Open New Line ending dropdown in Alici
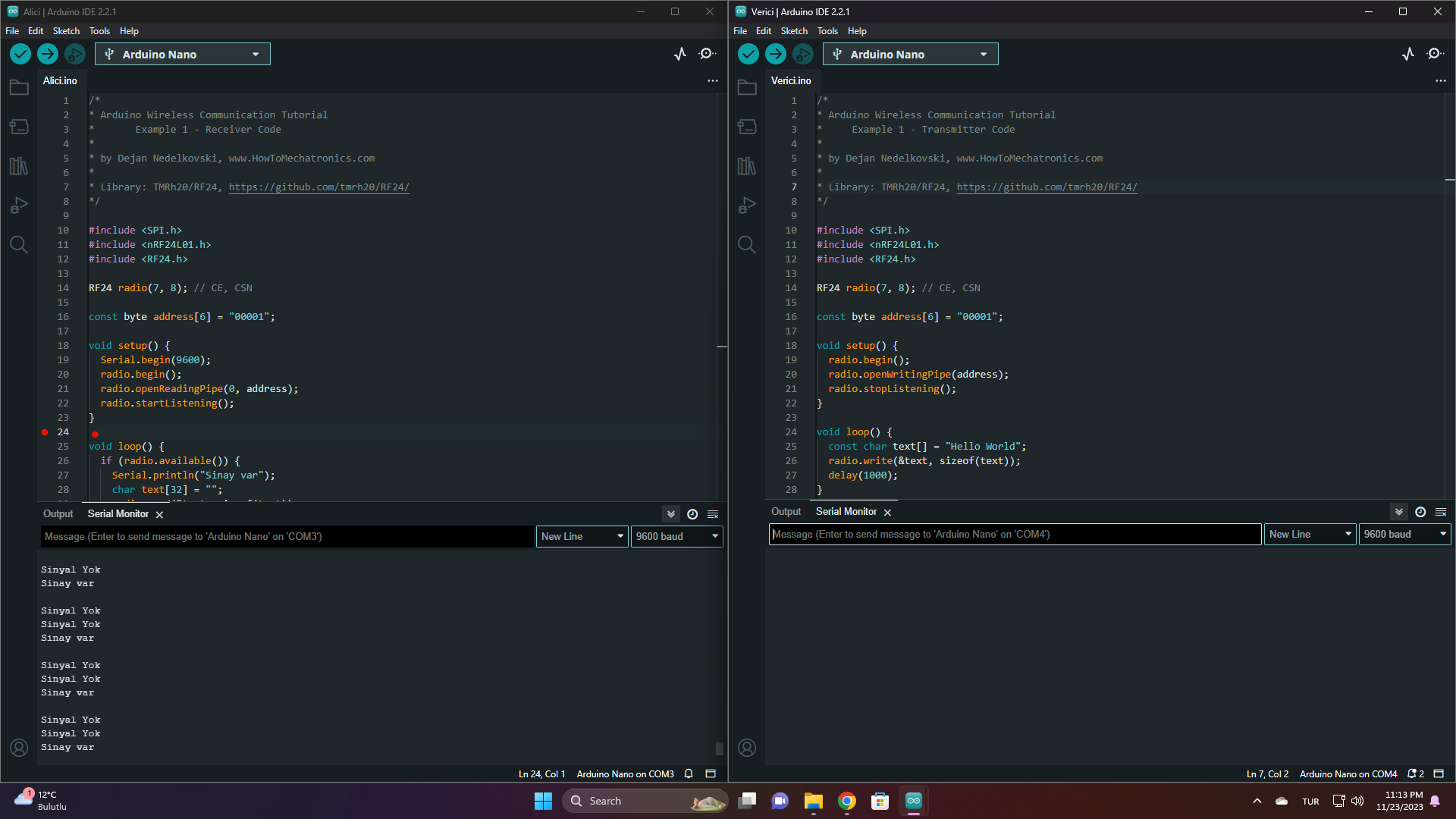 [582, 536]
